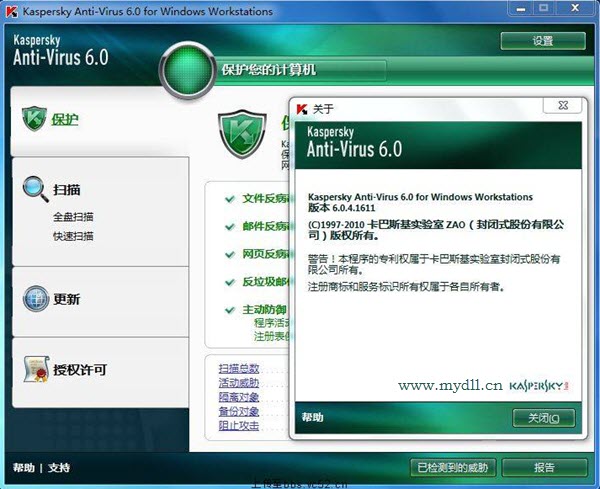Open 网页反病毒 component

pyautogui.click(x=266, y=254)
